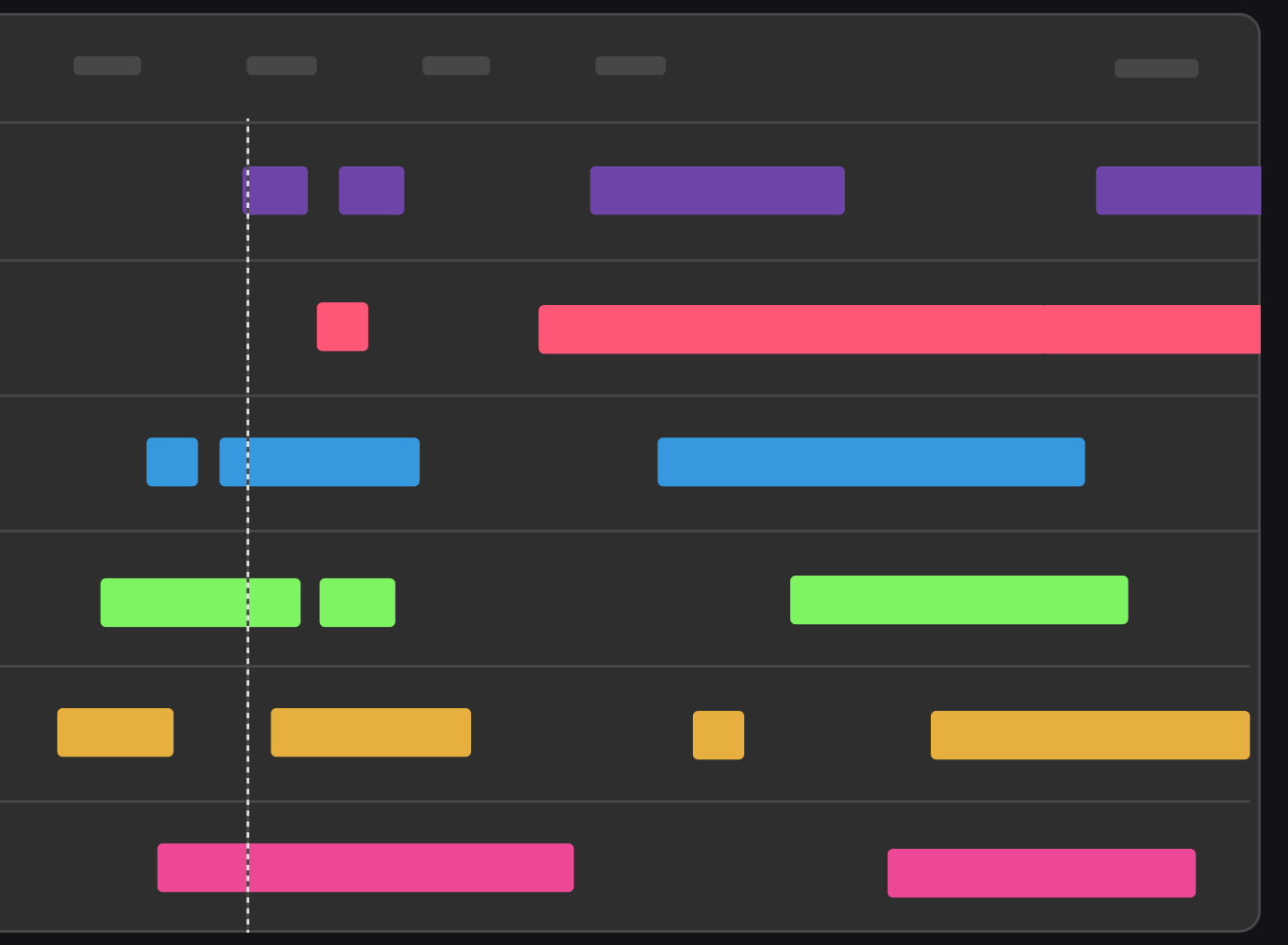Open the longest green timeline bar
This screenshot has width=1288, height=945.
click(x=959, y=600)
